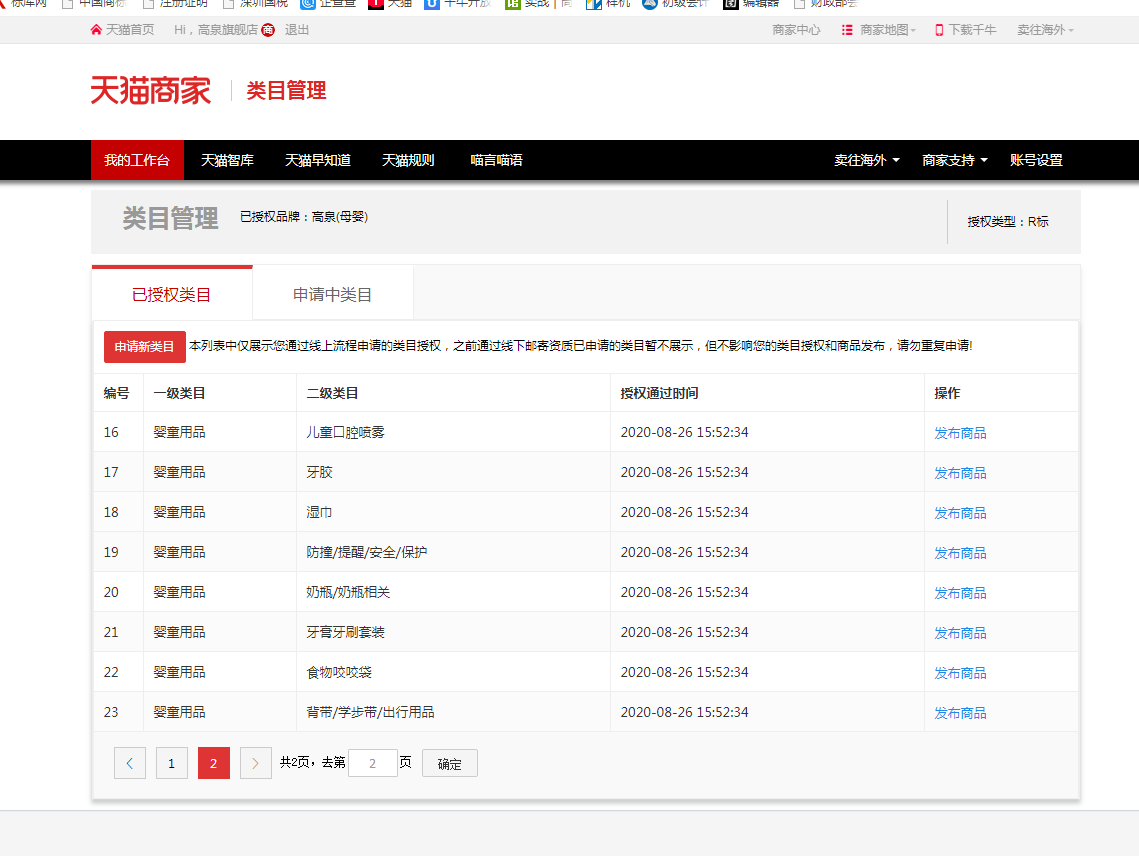
Task: Click the 申请新类目 red button
Action: [x=145, y=347]
